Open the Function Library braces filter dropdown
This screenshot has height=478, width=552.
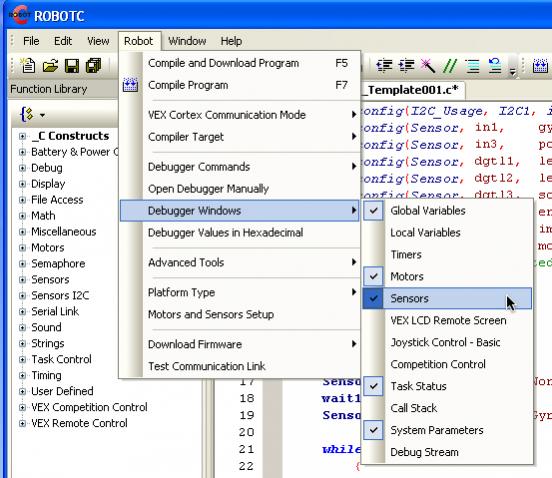(x=33, y=115)
